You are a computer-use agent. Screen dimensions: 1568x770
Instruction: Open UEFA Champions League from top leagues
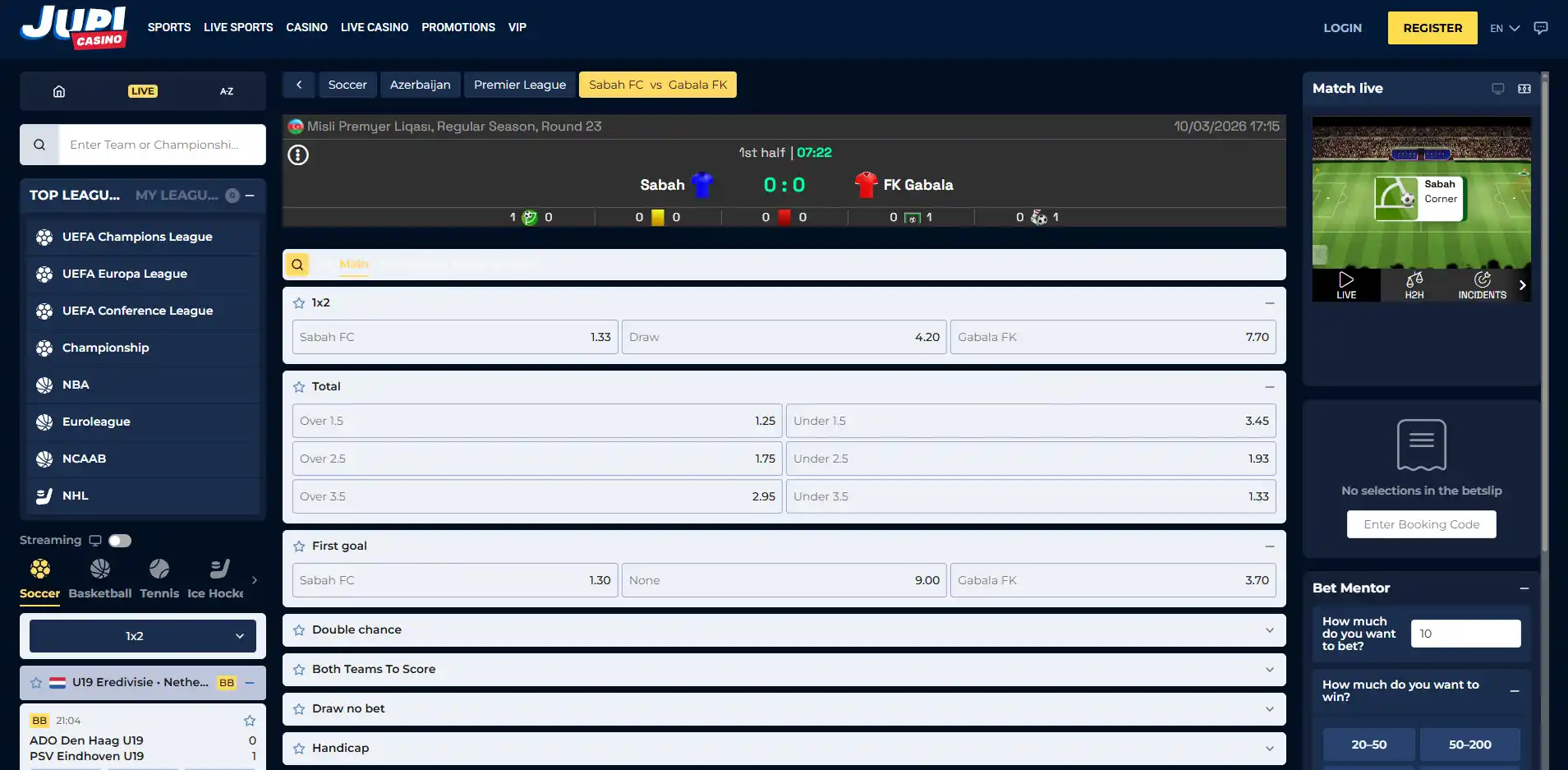click(x=143, y=237)
